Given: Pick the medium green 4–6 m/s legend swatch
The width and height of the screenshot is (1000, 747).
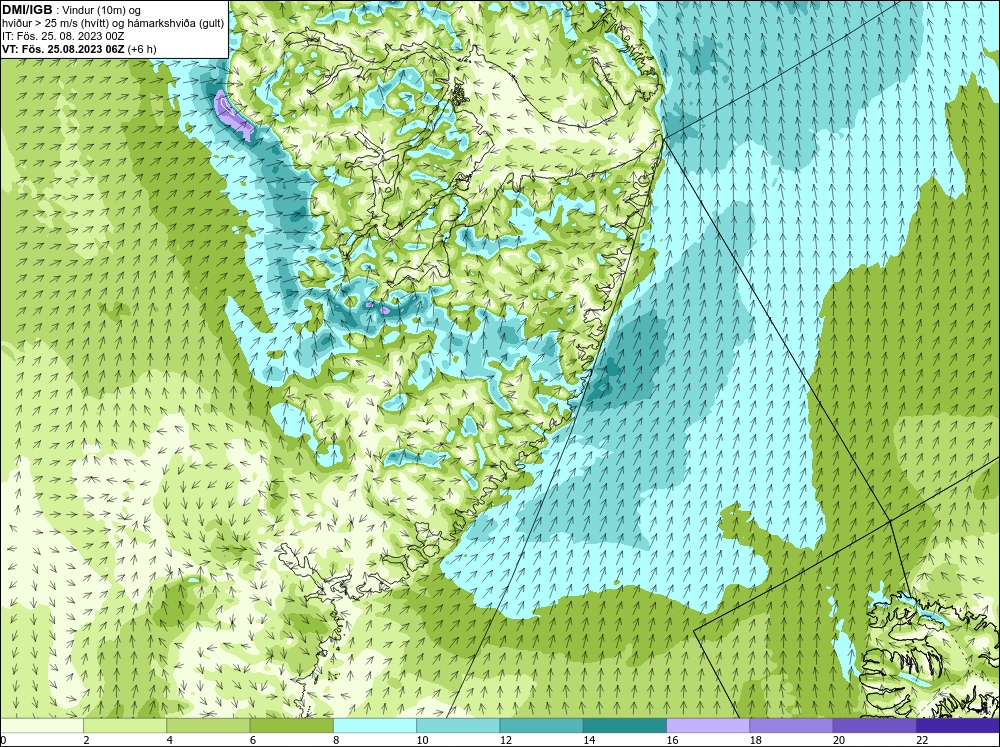Looking at the screenshot, I should click(209, 725).
